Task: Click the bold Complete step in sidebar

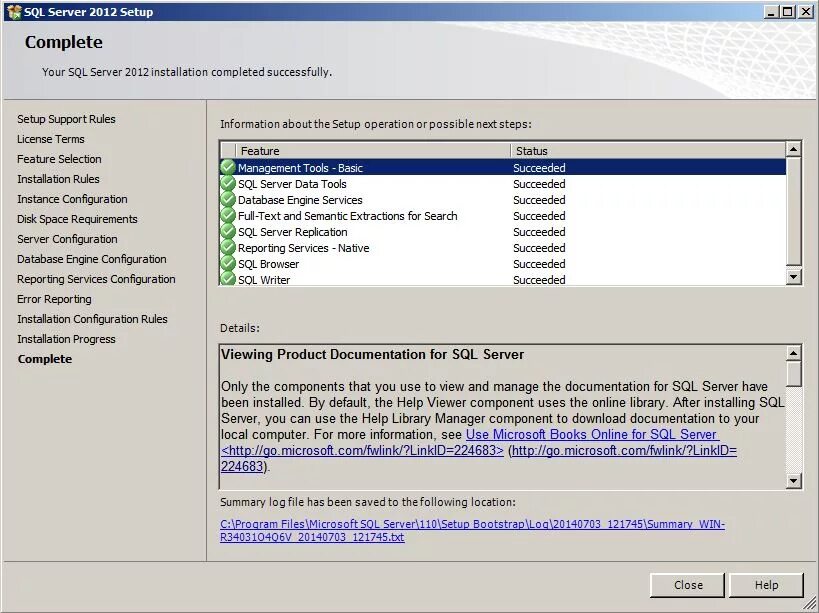Action: tap(45, 359)
